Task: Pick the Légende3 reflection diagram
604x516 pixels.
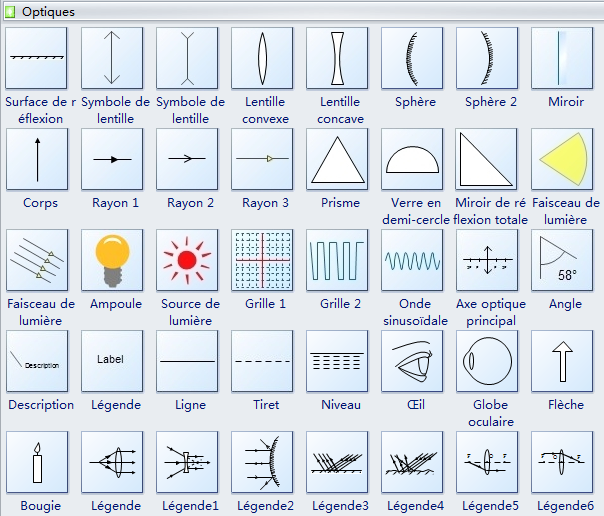Action: (x=337, y=462)
